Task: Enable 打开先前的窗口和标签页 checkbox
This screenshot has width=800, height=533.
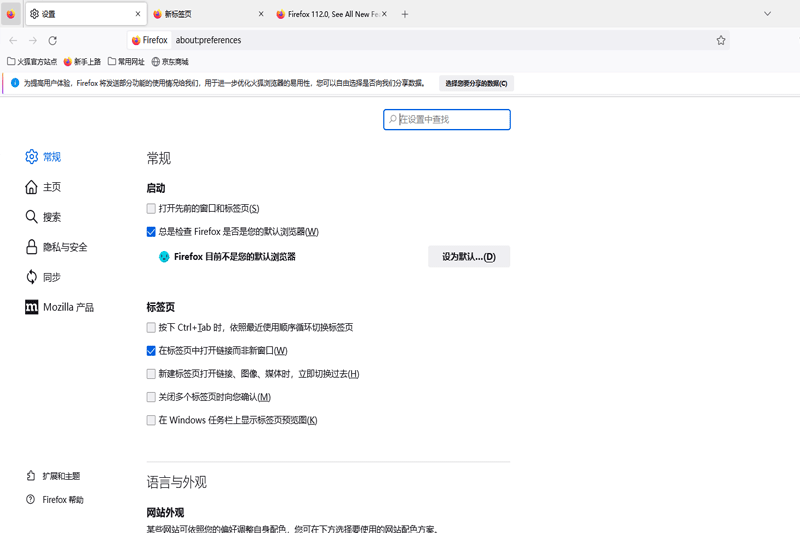Action: point(151,209)
